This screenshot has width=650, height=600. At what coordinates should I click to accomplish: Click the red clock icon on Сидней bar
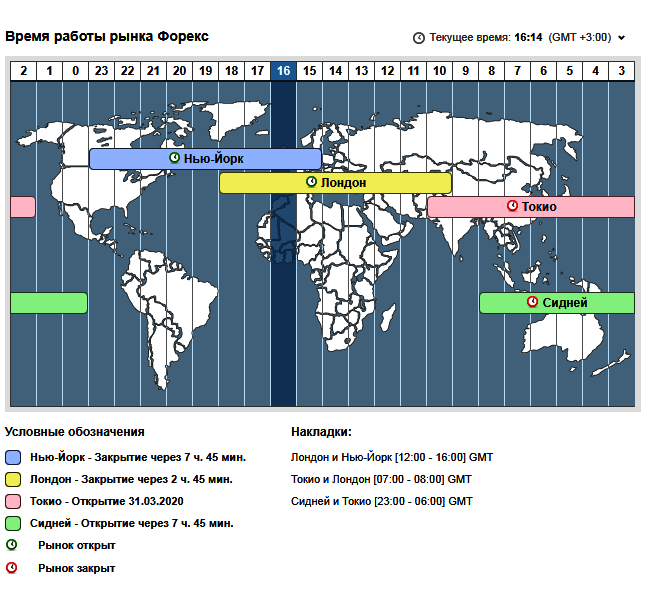click(x=533, y=302)
